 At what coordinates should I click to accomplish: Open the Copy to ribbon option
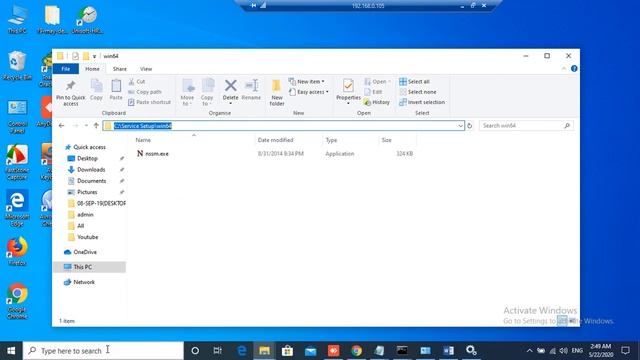(x=207, y=92)
